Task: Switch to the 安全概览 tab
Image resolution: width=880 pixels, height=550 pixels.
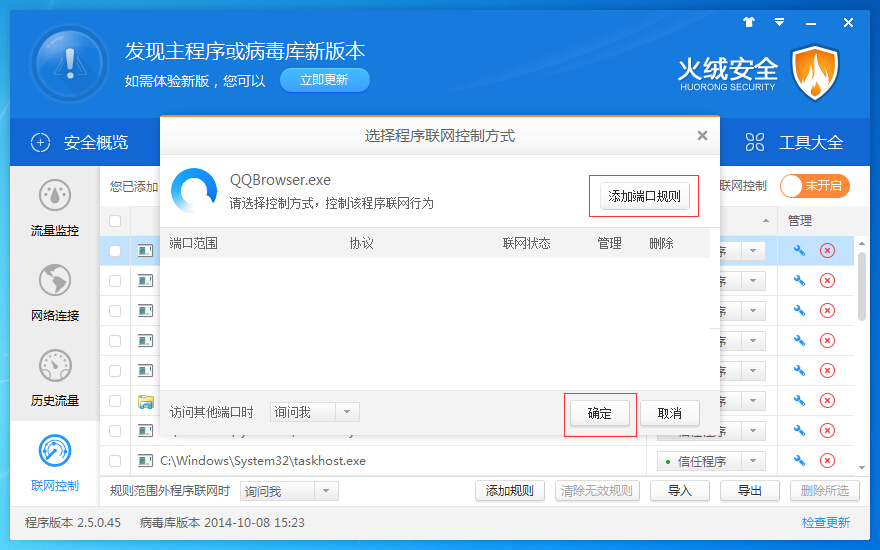Action: point(80,142)
